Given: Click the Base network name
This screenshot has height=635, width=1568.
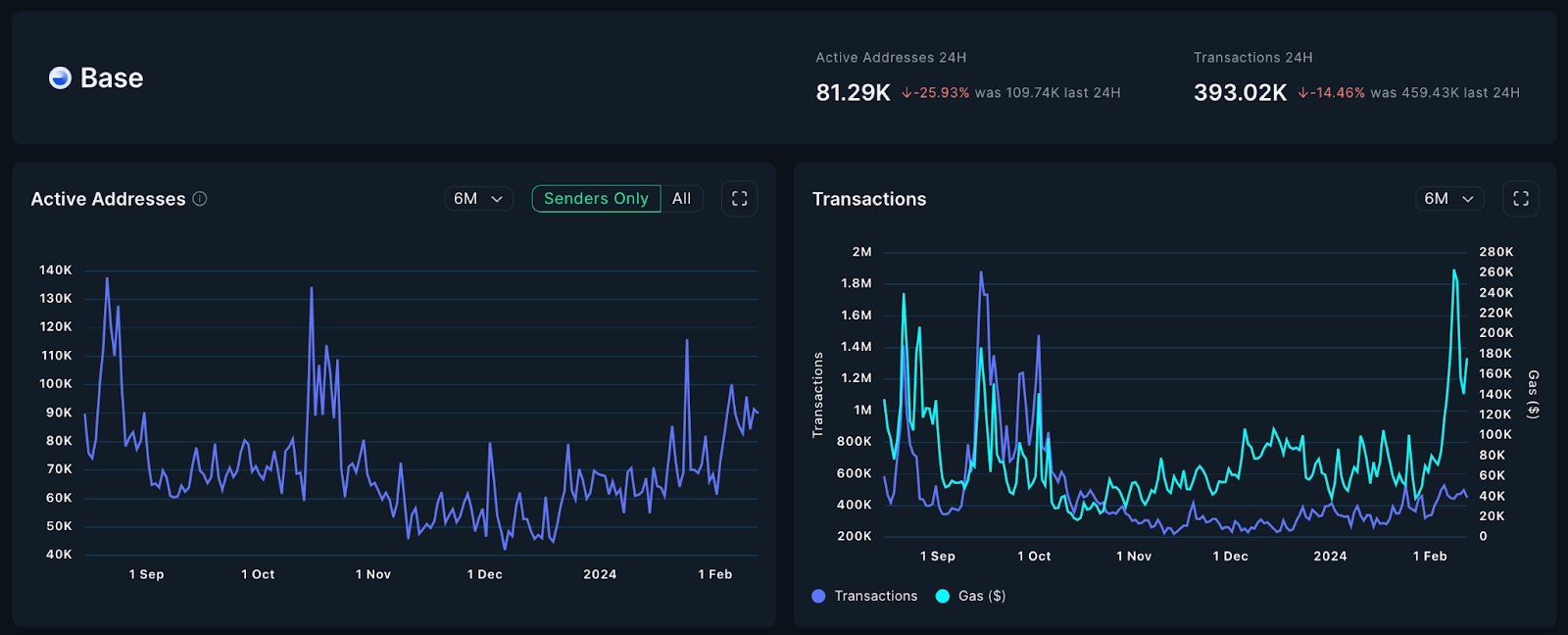Looking at the screenshot, I should (x=112, y=78).
